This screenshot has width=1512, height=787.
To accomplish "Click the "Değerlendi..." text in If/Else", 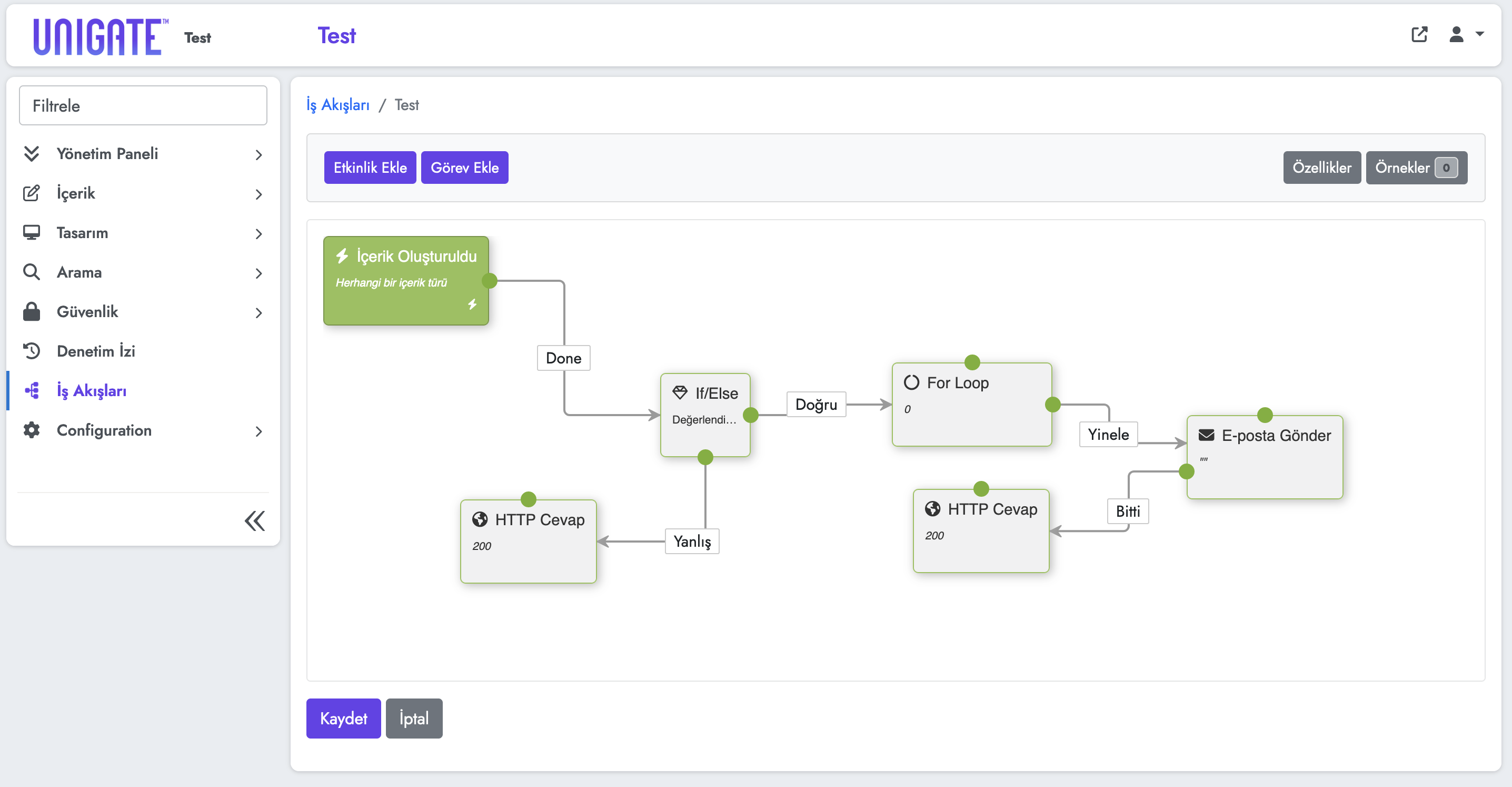I will coord(704,419).
